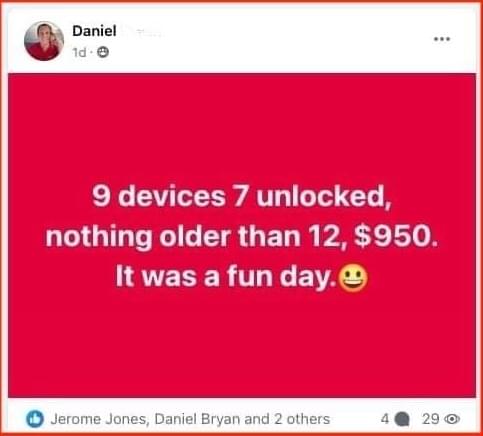Click the comment count number 4
This screenshot has height=436, width=483.
click(385, 419)
